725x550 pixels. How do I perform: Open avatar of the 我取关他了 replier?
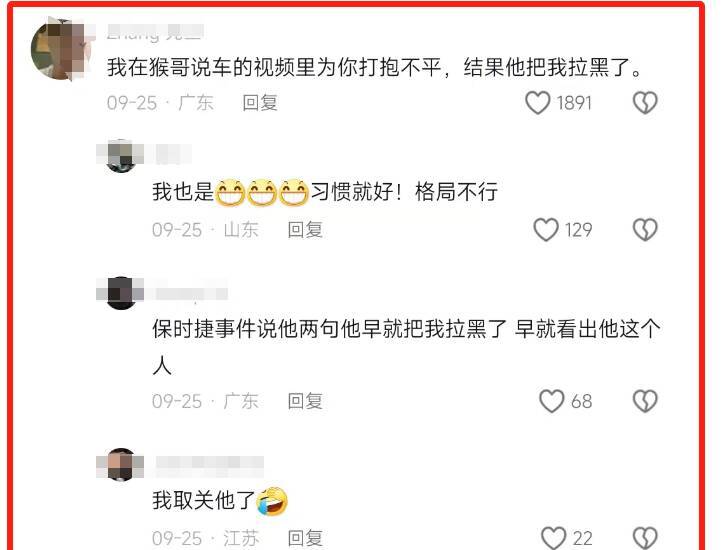coord(121,464)
